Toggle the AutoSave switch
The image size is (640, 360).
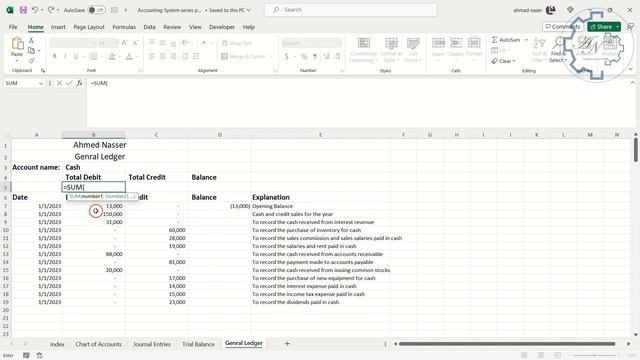[96, 10]
